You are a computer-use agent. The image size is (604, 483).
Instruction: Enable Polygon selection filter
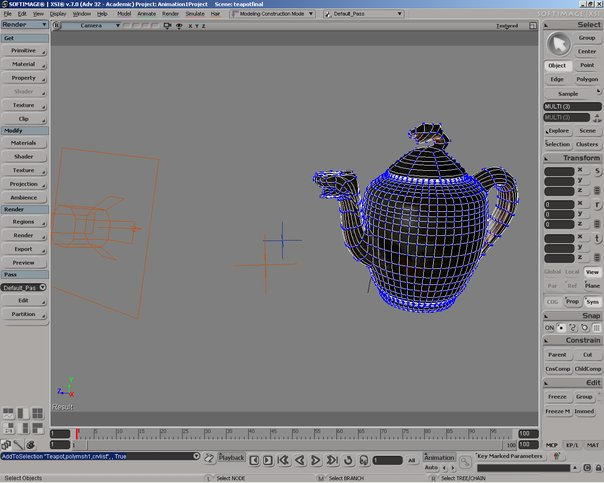(x=587, y=79)
